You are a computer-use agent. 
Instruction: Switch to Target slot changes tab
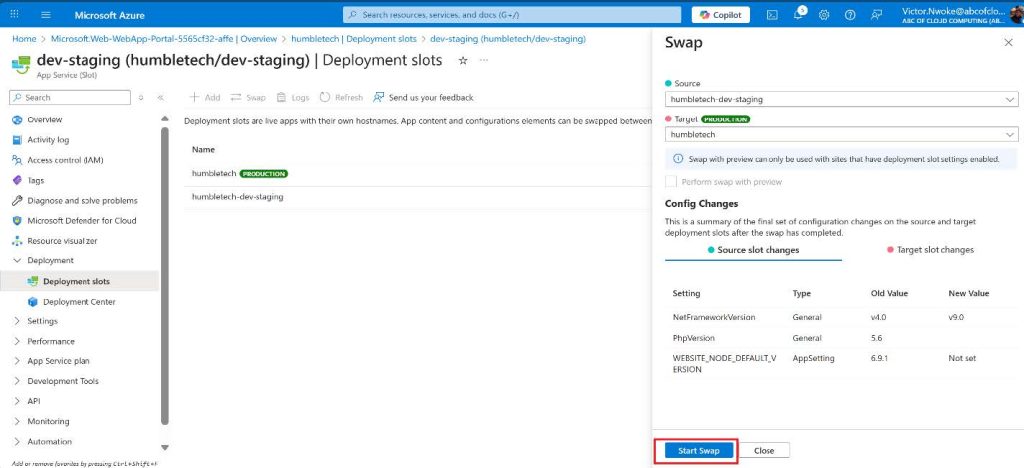930,250
